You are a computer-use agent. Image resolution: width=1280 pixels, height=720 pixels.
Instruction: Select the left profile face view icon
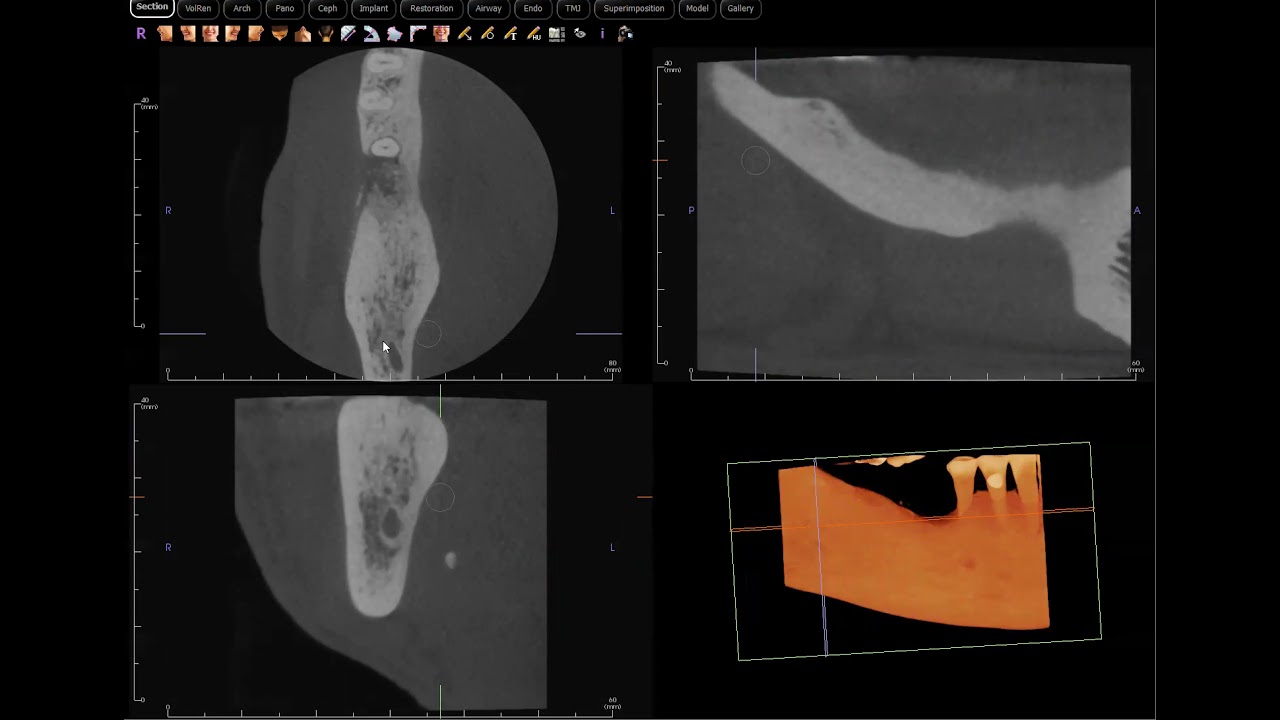[256, 33]
